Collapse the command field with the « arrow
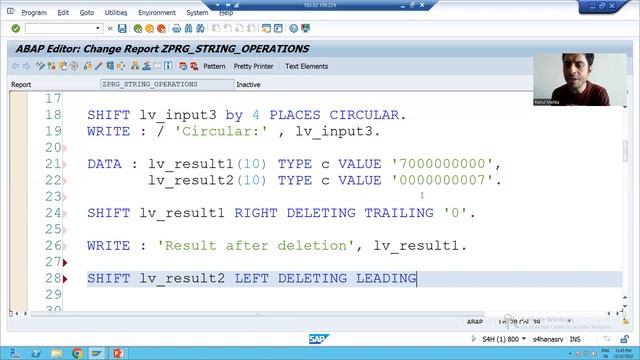The image size is (640, 360). pyautogui.click(x=110, y=28)
